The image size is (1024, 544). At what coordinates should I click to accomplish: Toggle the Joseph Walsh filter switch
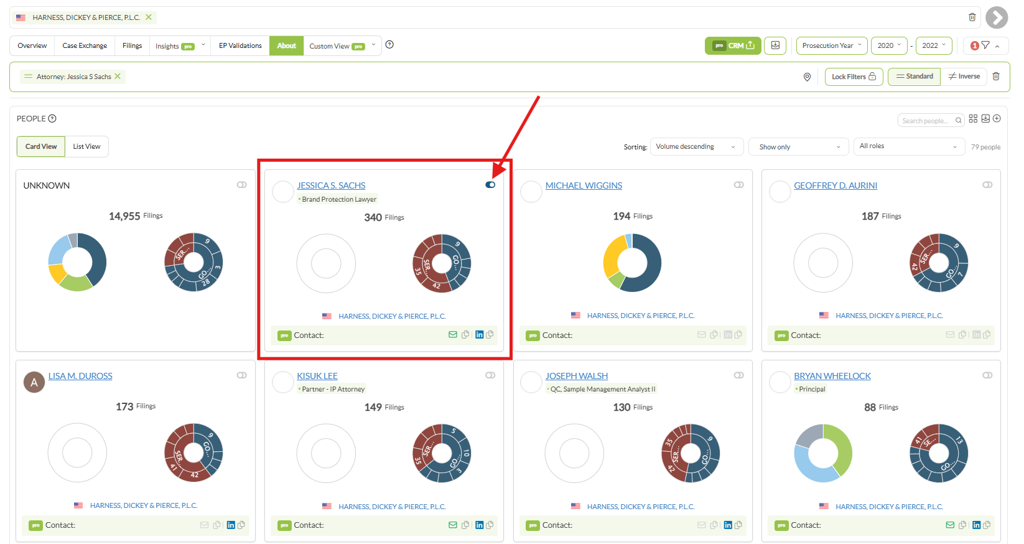click(739, 376)
